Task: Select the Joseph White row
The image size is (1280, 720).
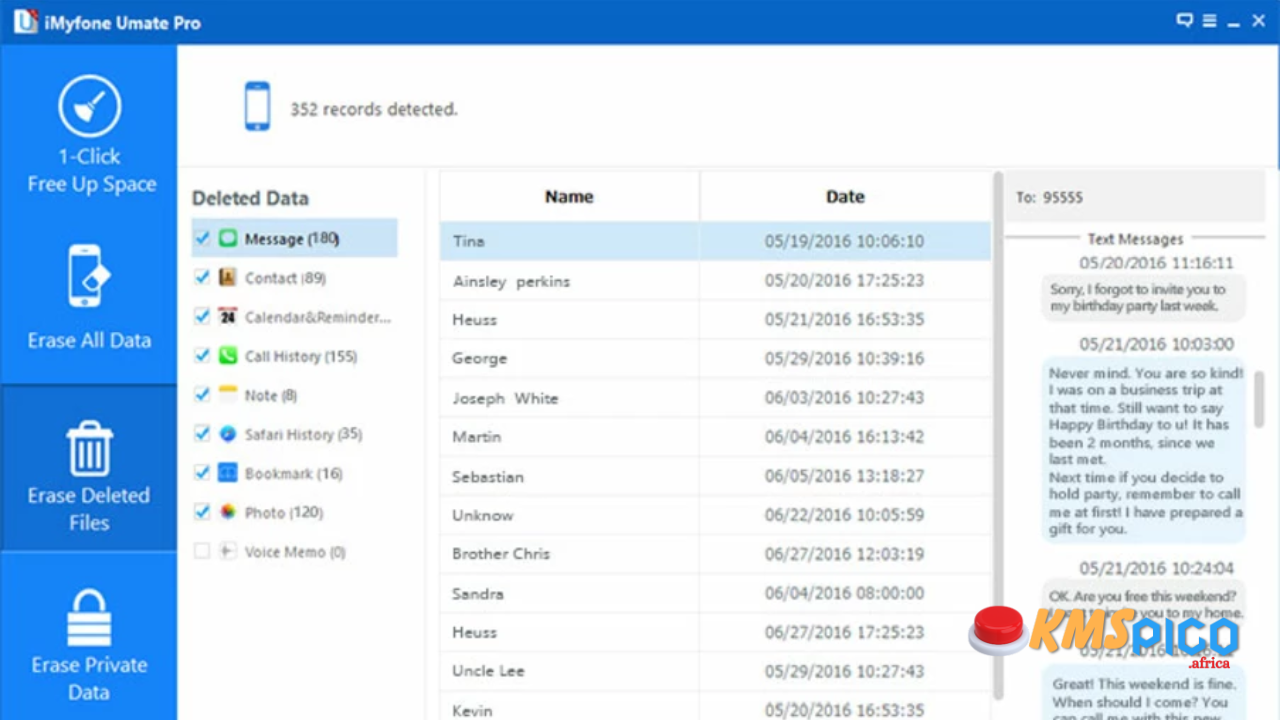Action: (715, 398)
